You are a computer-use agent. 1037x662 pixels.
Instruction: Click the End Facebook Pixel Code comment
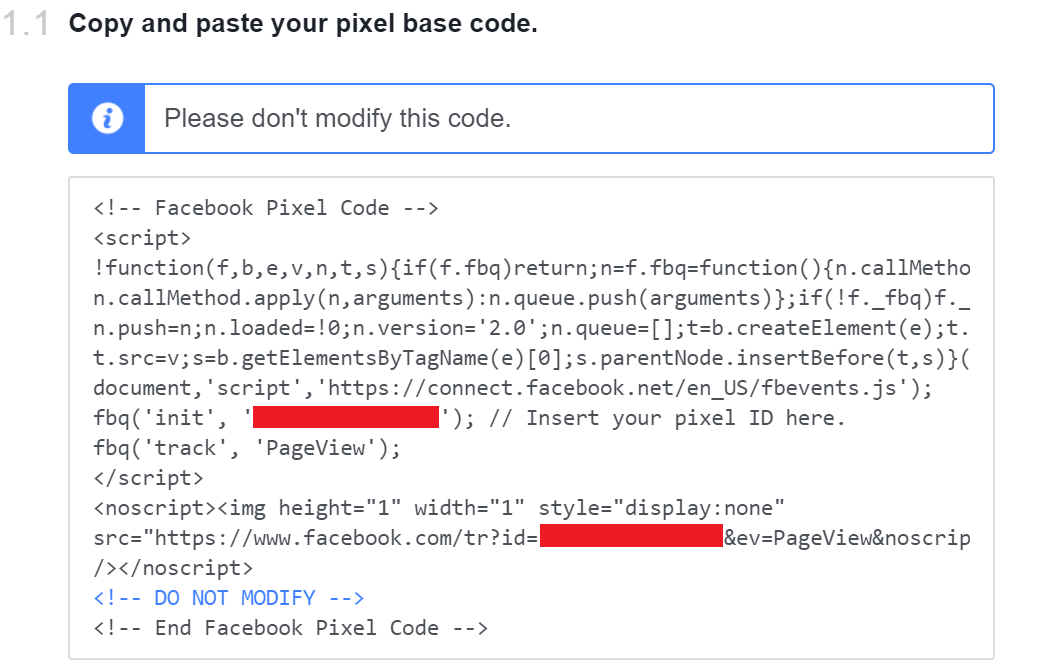point(290,628)
